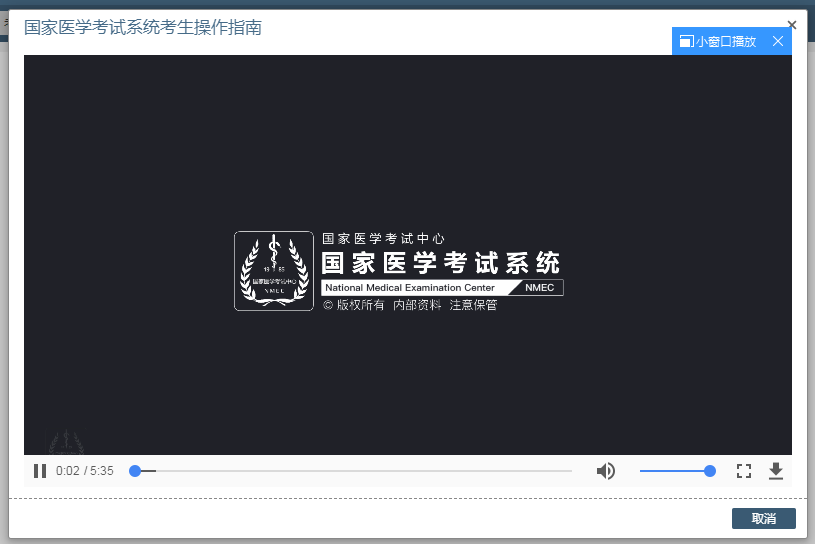Seek to the middle of the video progress bar
815x544 pixels.
pos(352,471)
